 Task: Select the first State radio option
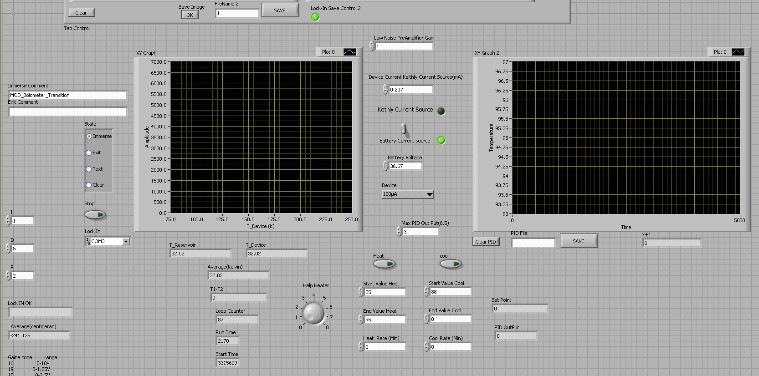(x=89, y=136)
